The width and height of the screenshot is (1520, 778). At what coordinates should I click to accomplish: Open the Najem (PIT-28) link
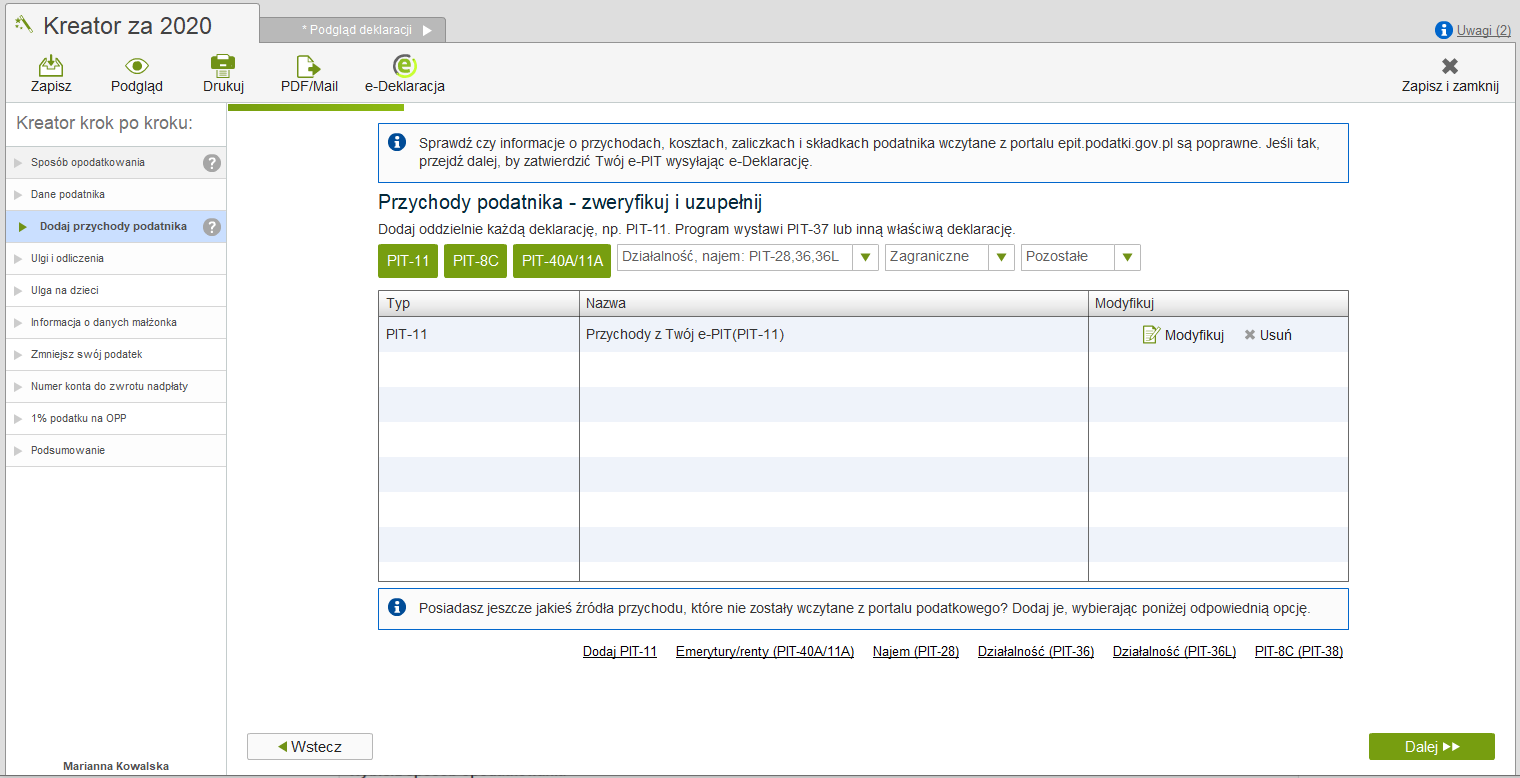[915, 651]
